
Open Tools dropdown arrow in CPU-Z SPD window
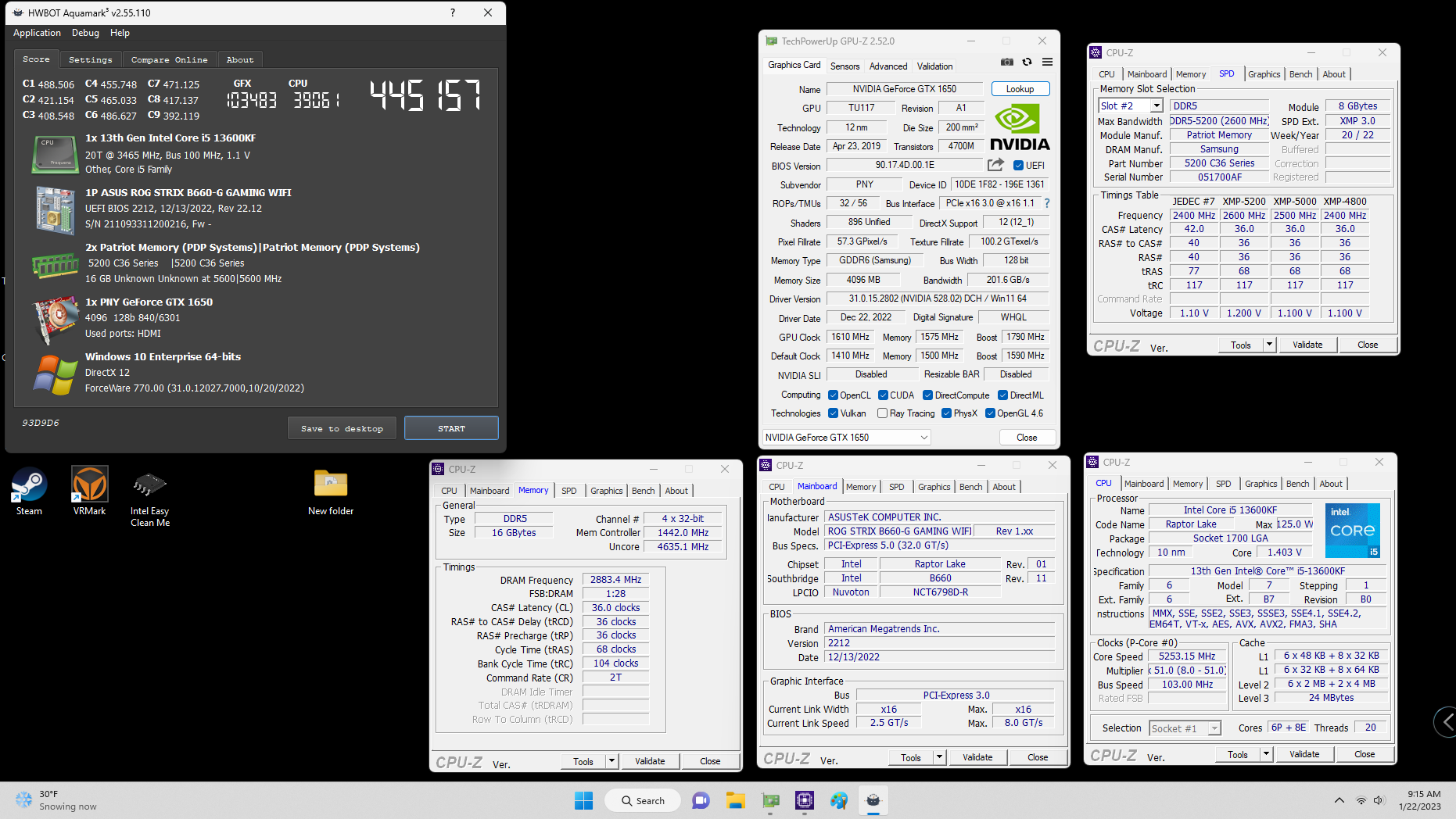coord(1269,345)
